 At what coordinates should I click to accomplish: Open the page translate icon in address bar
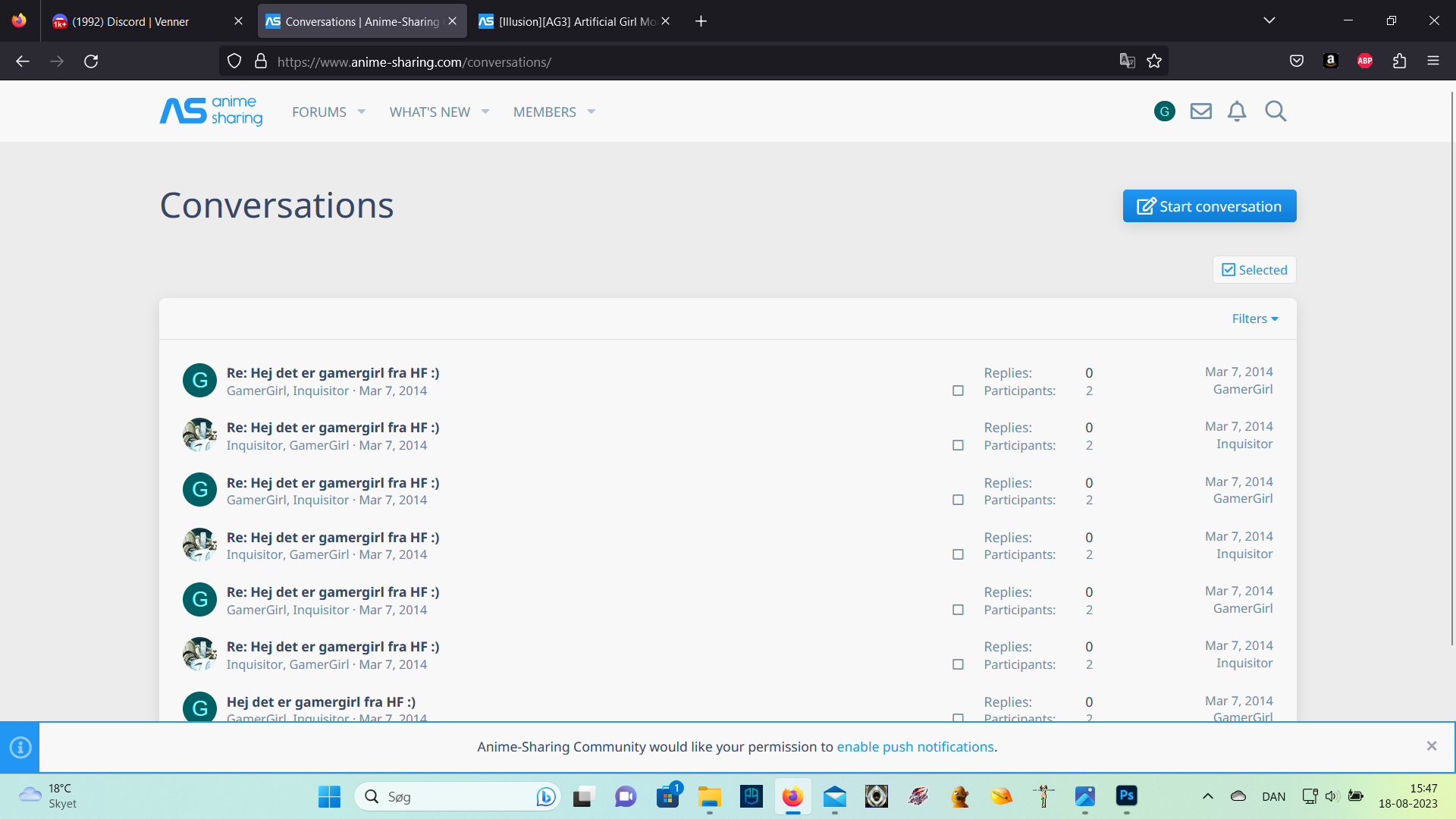[1128, 61]
